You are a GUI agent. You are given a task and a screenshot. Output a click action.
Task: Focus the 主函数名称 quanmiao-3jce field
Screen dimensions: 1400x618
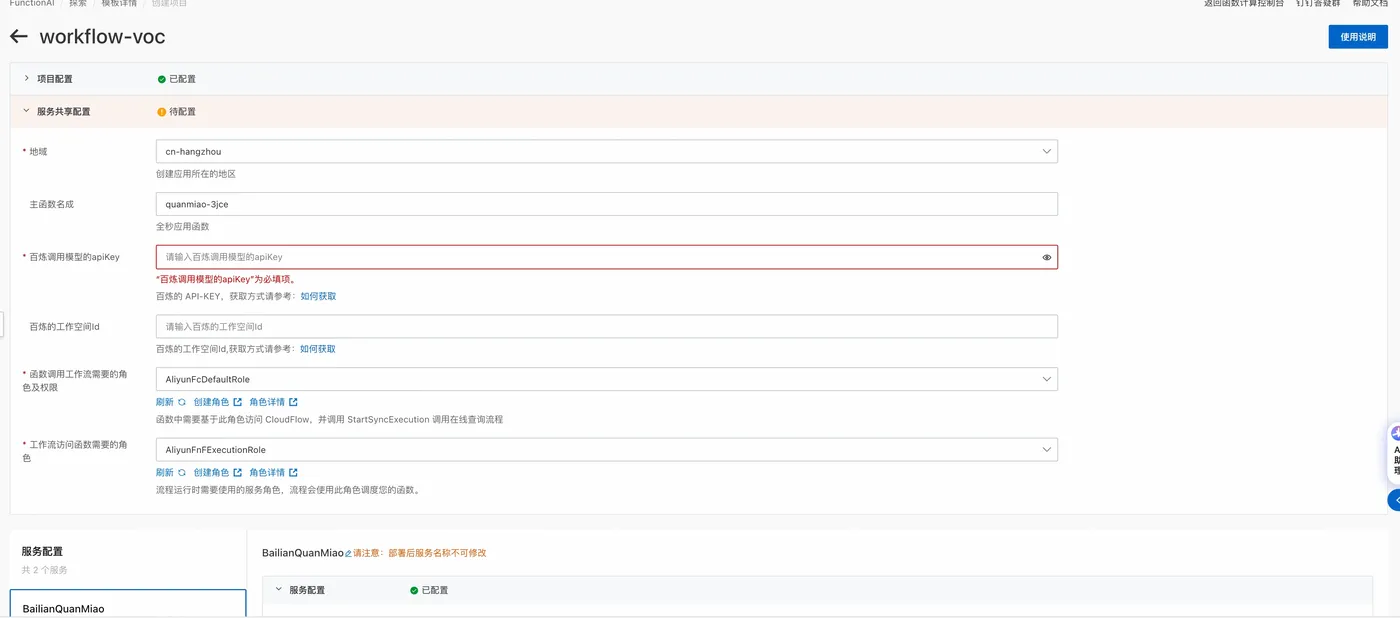(x=607, y=204)
